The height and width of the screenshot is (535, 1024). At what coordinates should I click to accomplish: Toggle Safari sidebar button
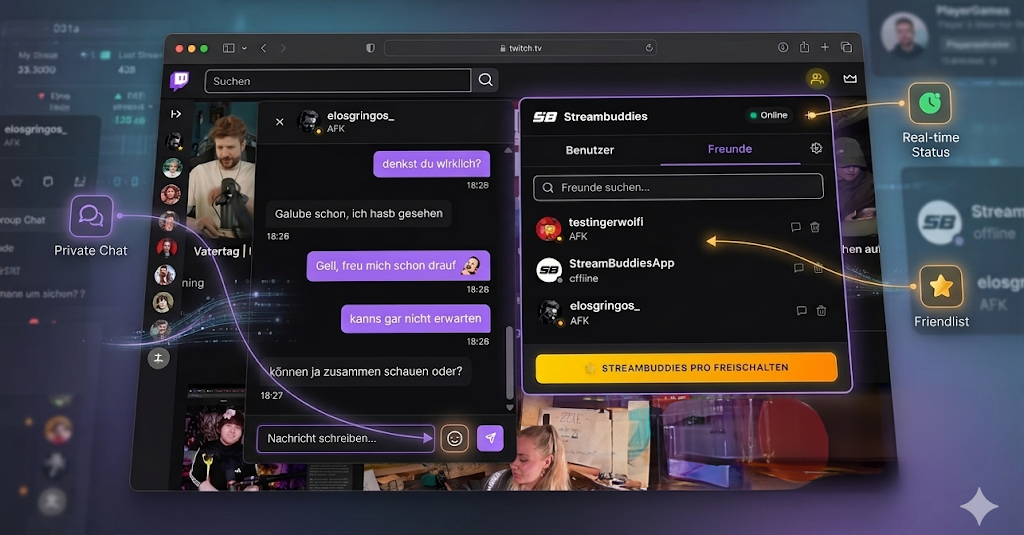(229, 48)
